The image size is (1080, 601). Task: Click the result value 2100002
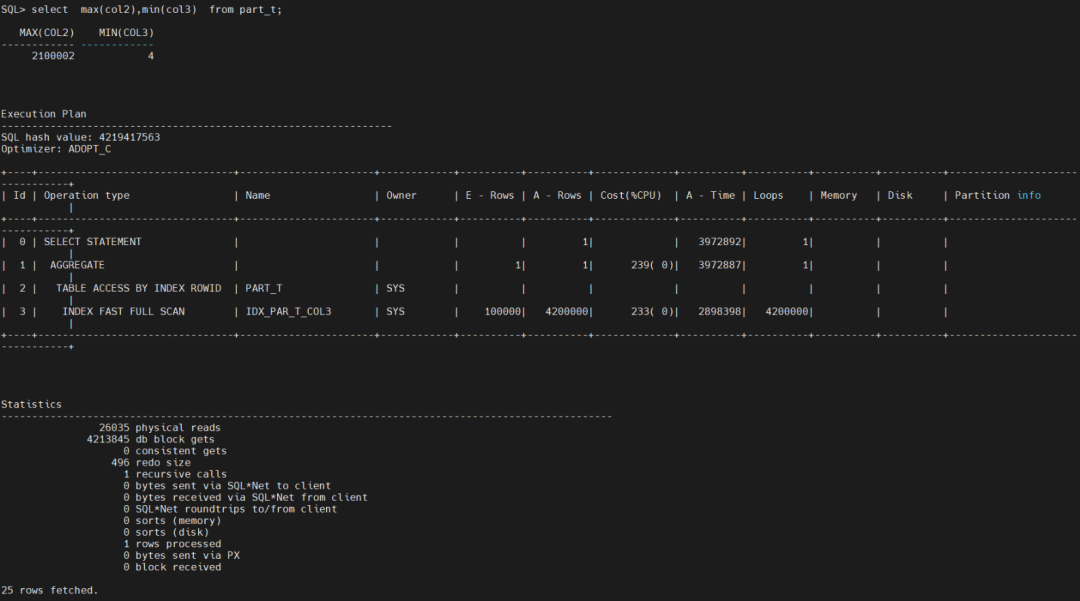click(x=53, y=56)
